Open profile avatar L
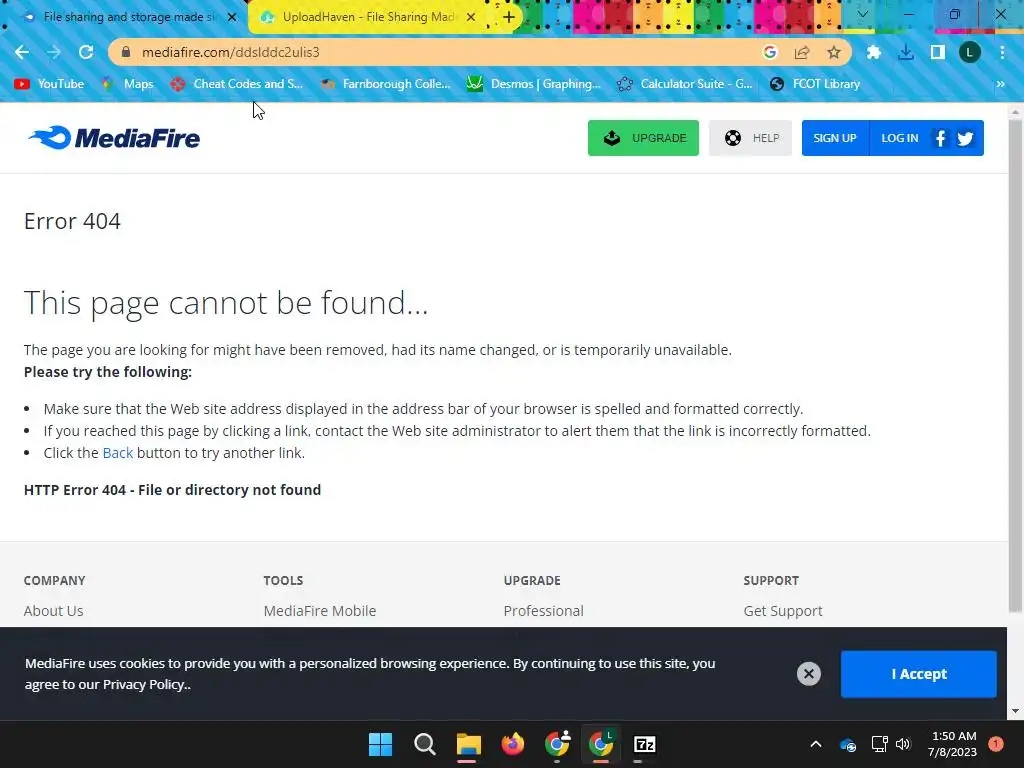Image resolution: width=1024 pixels, height=768 pixels. click(970, 52)
